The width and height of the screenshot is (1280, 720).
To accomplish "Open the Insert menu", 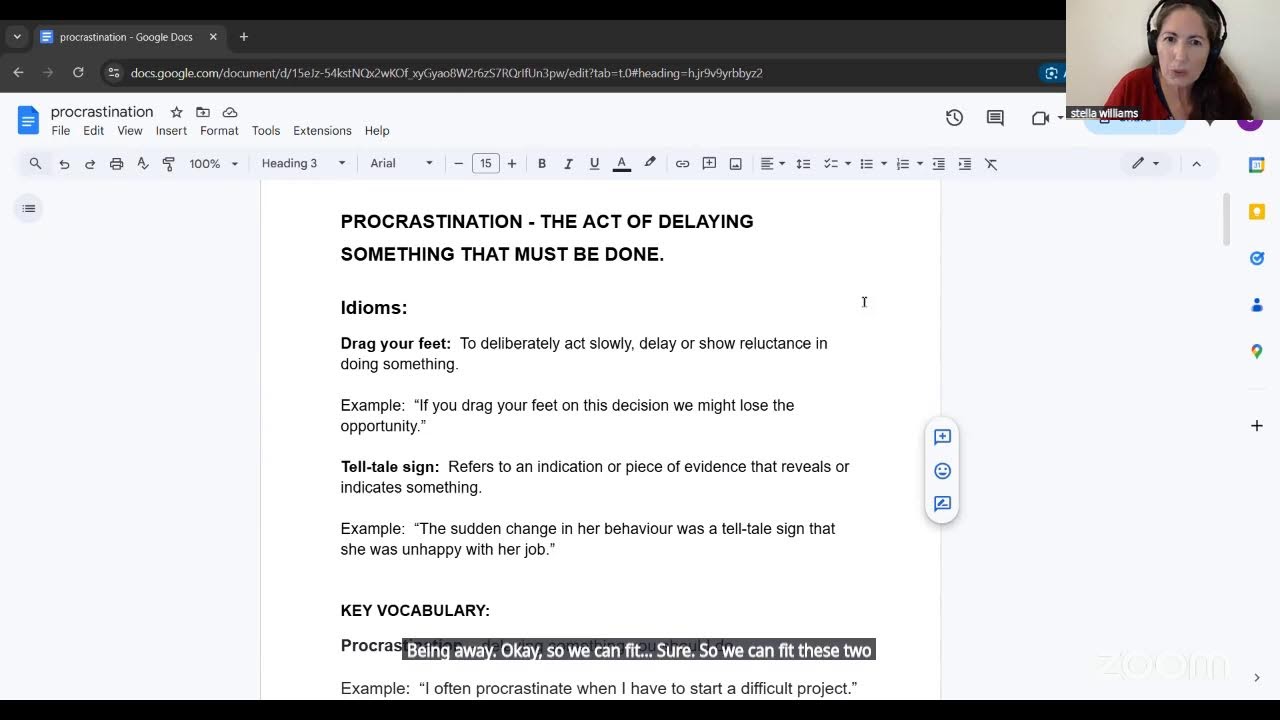I will point(171,131).
